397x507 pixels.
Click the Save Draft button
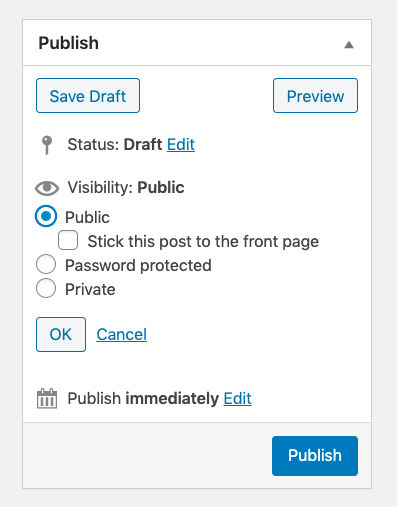pos(88,96)
